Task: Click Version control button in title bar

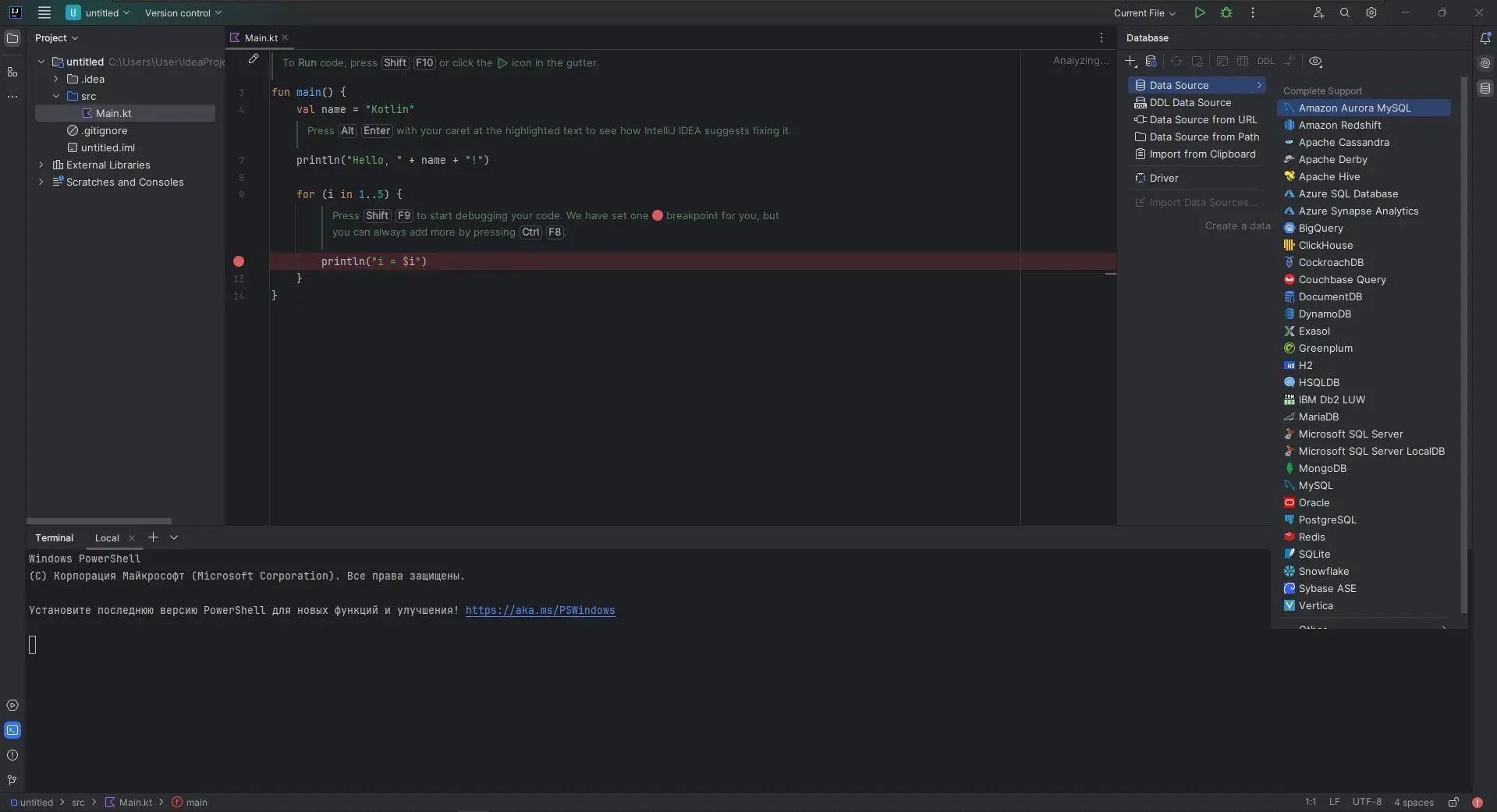Action: [183, 13]
